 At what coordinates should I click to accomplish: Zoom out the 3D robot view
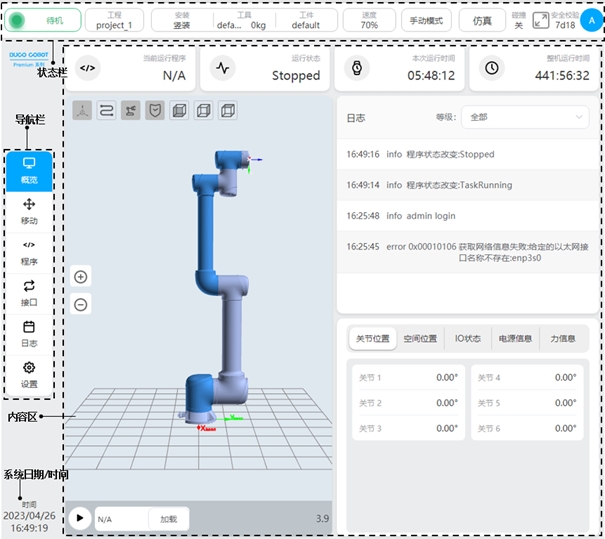click(81, 304)
